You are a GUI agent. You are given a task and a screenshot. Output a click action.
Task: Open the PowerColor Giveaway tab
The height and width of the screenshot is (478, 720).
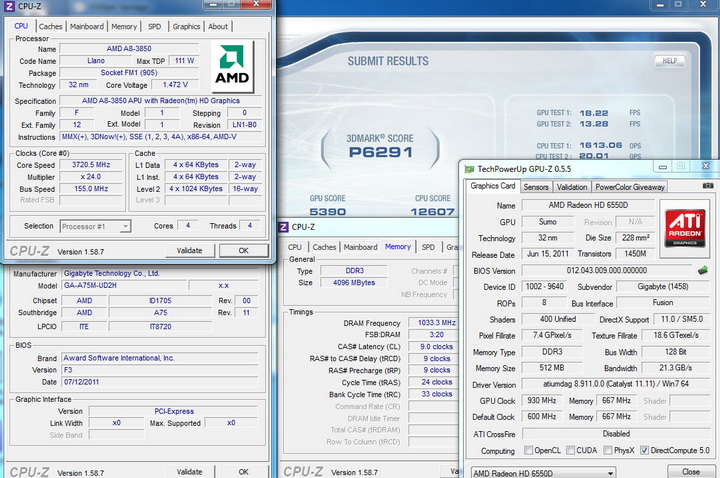632,186
